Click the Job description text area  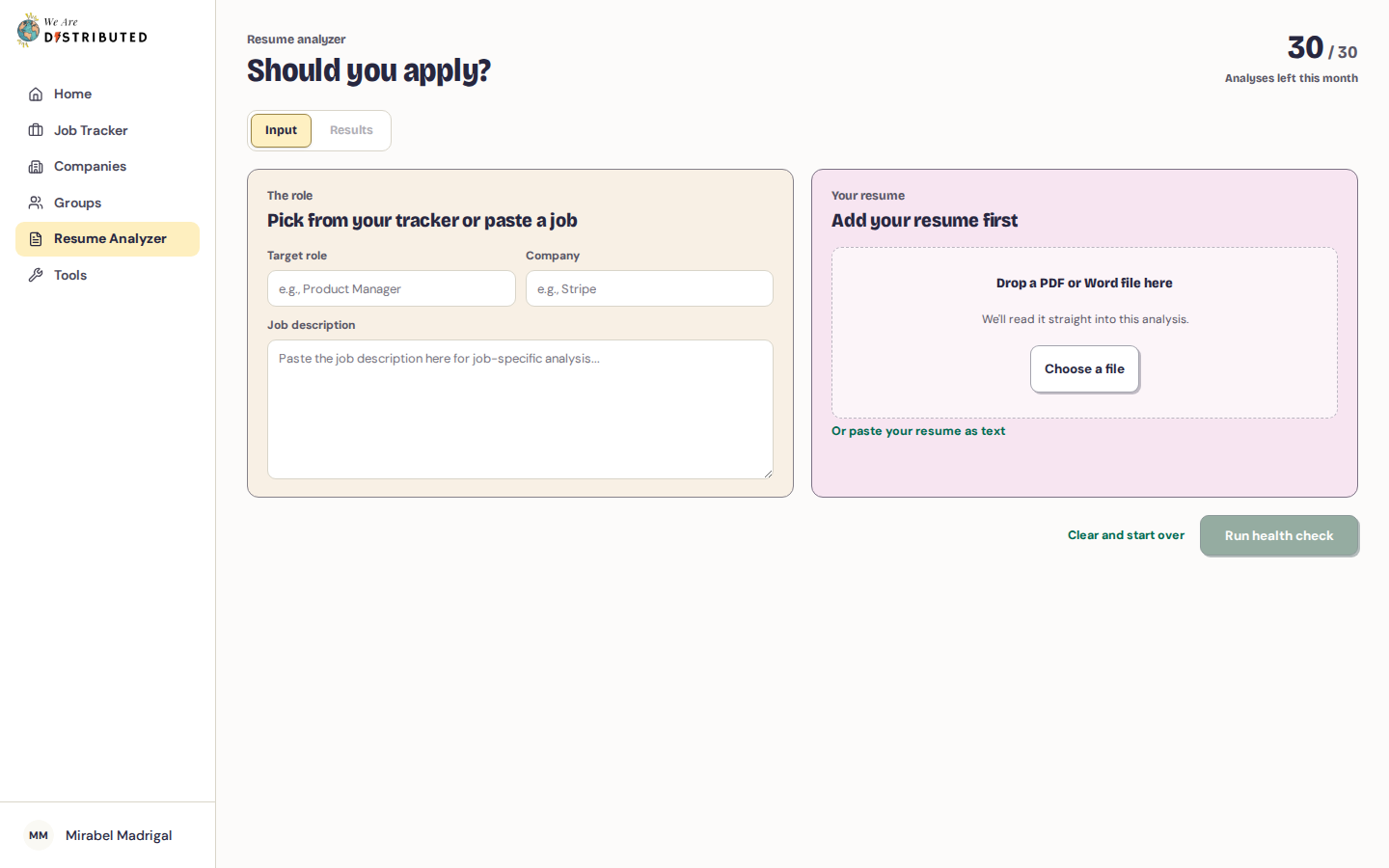coord(520,409)
